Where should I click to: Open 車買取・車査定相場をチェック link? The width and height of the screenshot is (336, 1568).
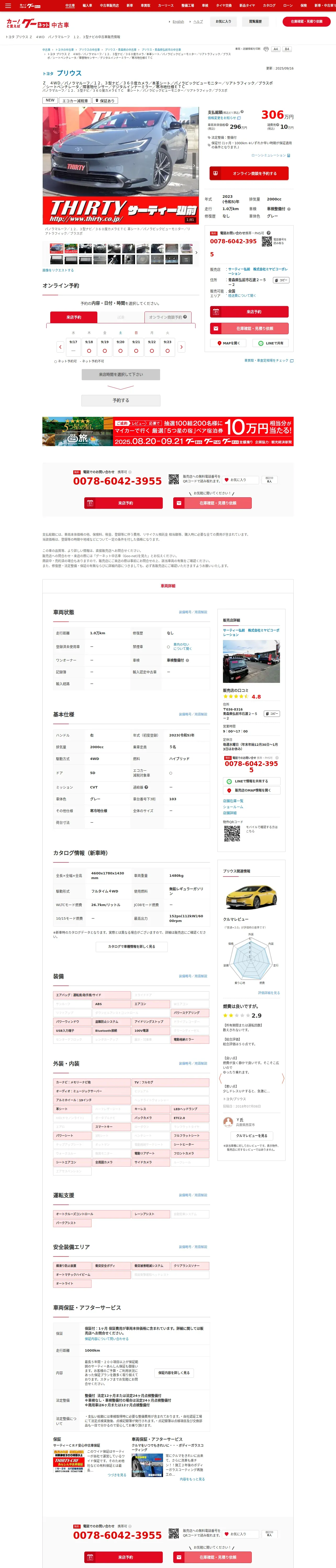click(269, 361)
